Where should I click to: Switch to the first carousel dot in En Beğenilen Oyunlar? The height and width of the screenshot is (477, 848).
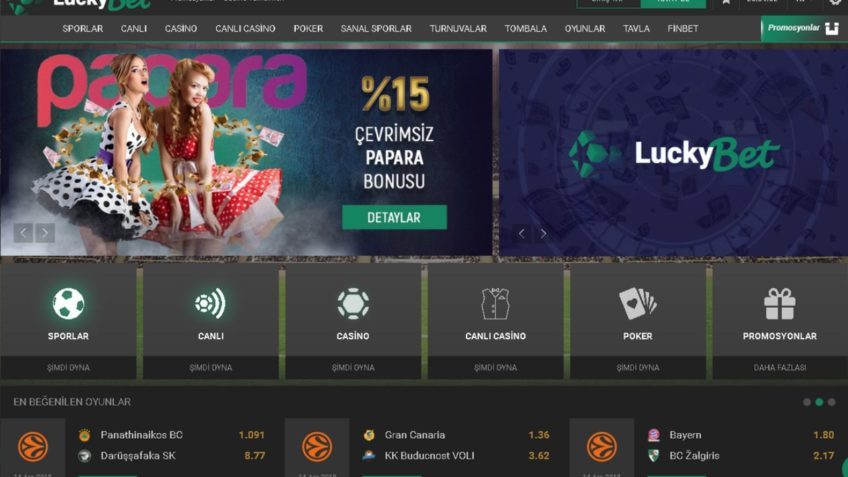point(807,402)
